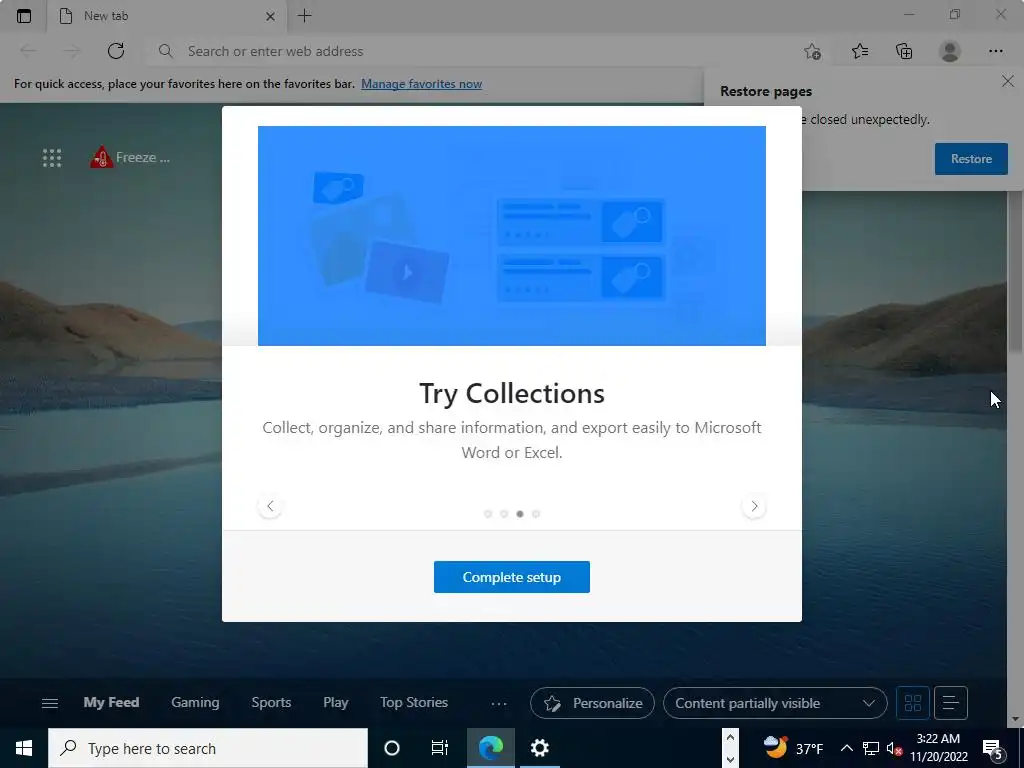Click the Microsoft Edge taskbar icon

490,748
